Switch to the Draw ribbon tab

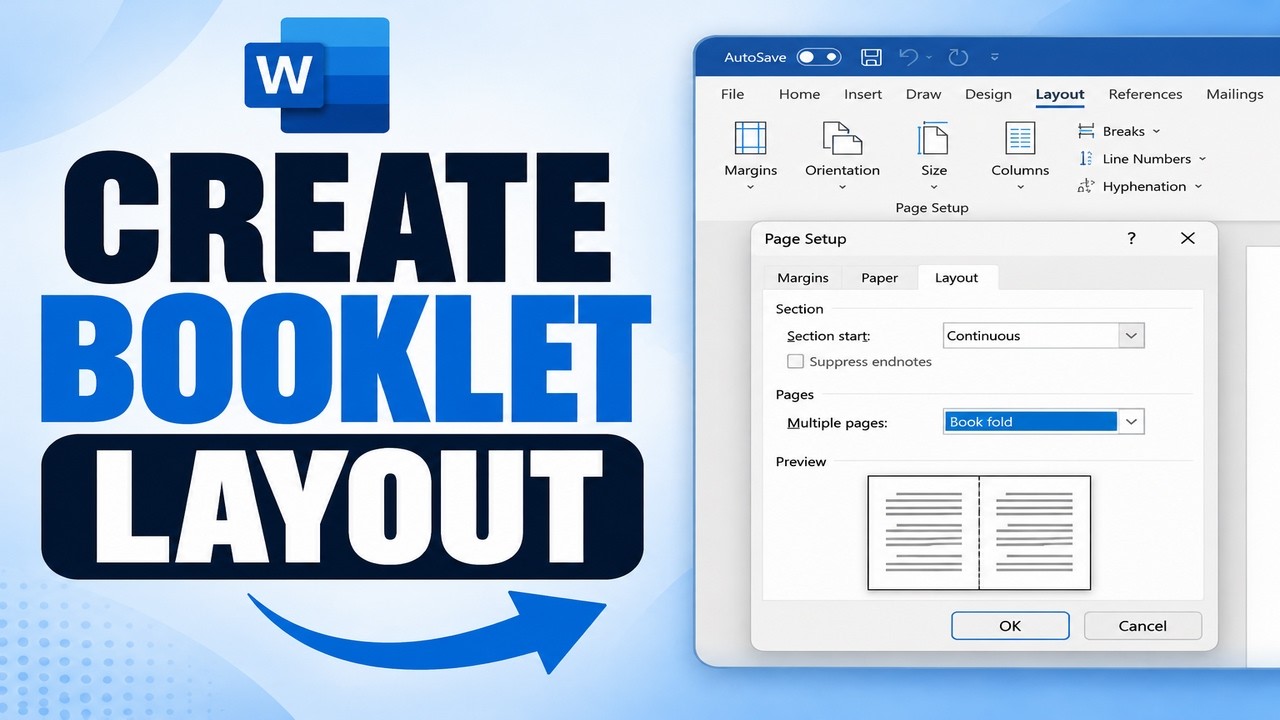pyautogui.click(x=923, y=94)
